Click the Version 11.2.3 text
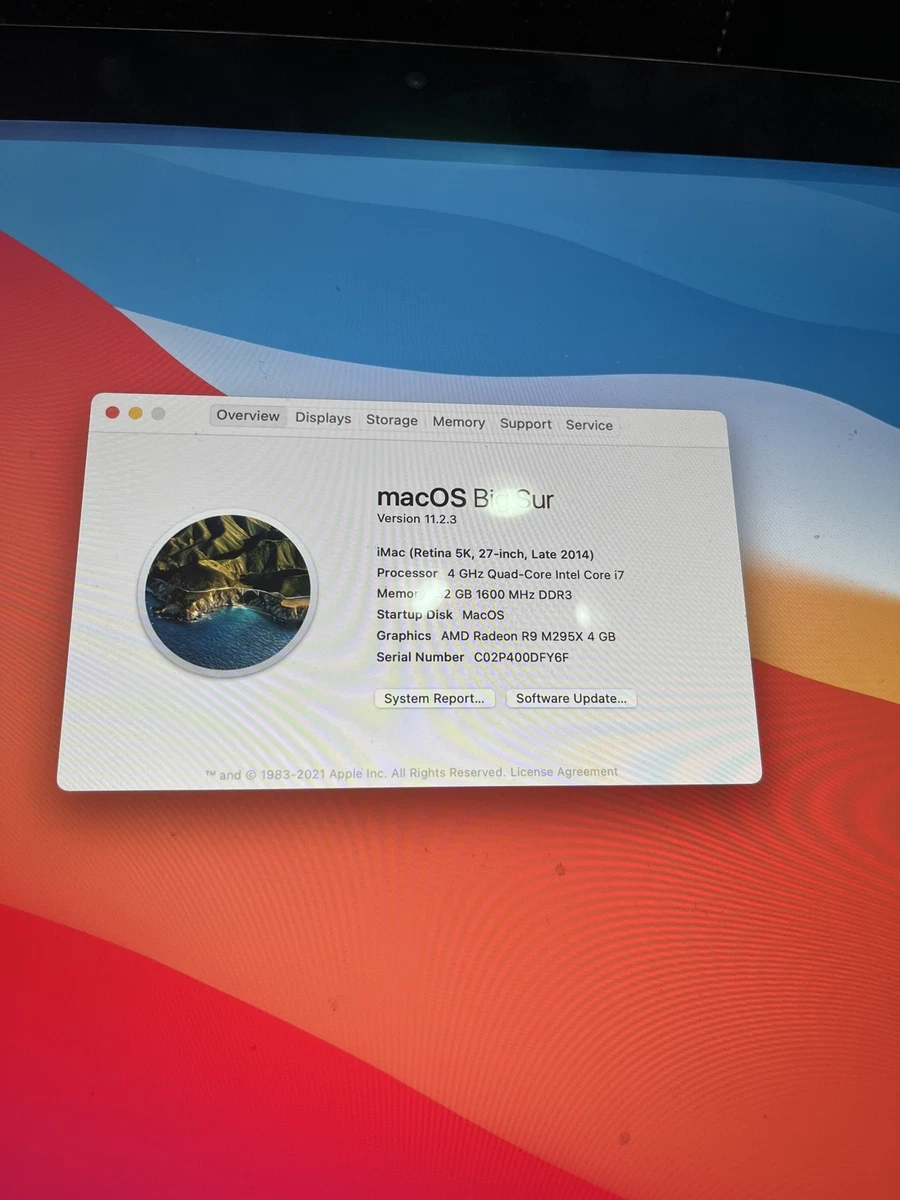Screen dimensions: 900x1200 click(x=418, y=519)
